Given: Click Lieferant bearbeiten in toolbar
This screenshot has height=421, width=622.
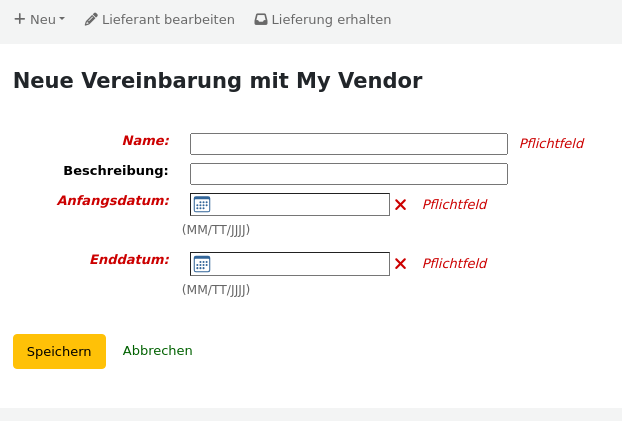Looking at the screenshot, I should tap(159, 19).
